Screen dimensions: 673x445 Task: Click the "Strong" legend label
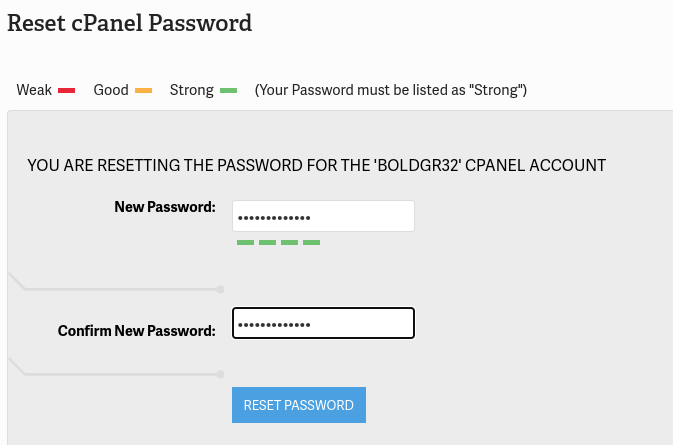(192, 90)
